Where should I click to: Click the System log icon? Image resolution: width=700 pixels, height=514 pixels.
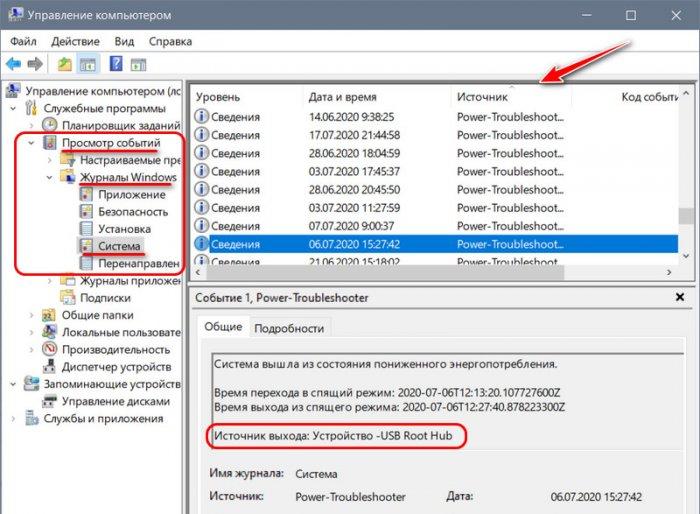[x=86, y=246]
